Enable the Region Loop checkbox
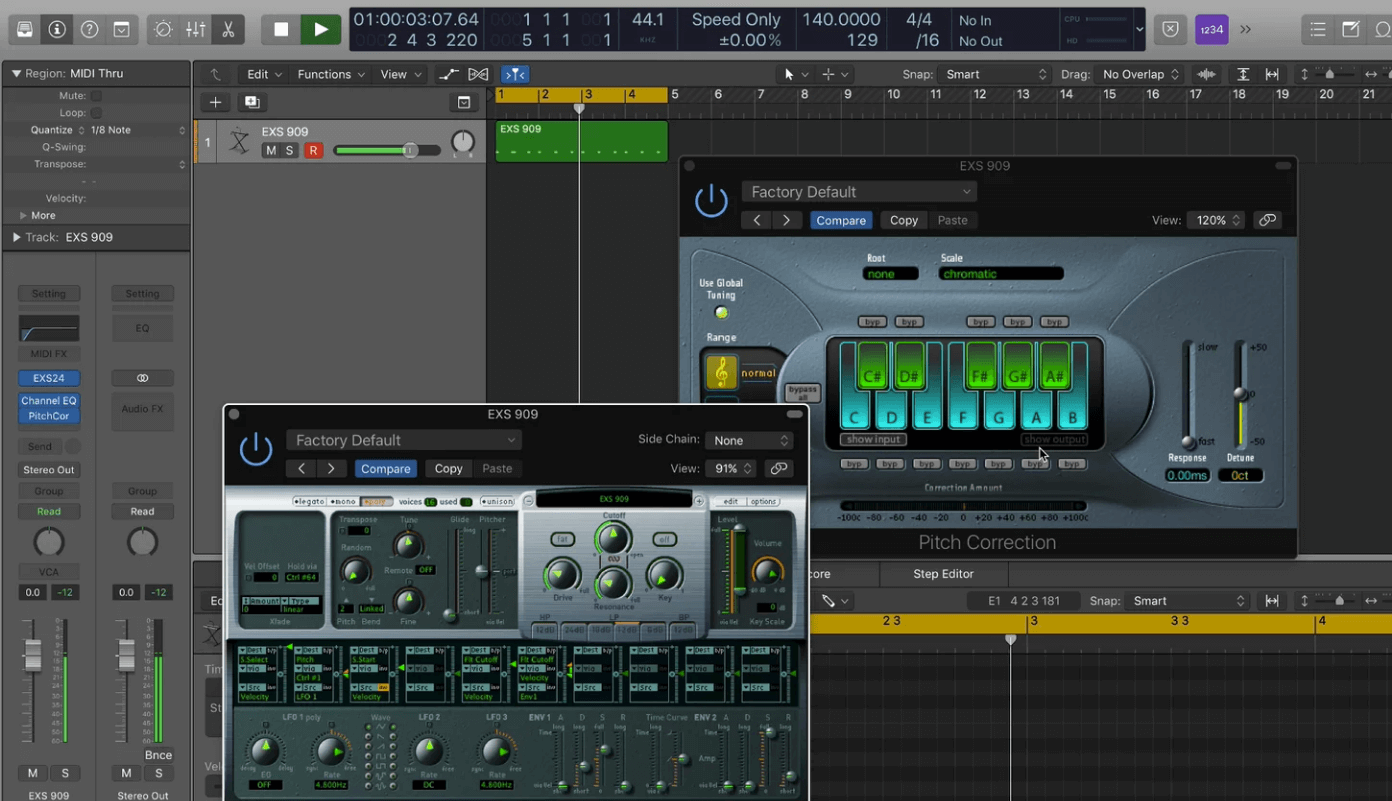This screenshot has height=801, width=1392. [x=96, y=113]
